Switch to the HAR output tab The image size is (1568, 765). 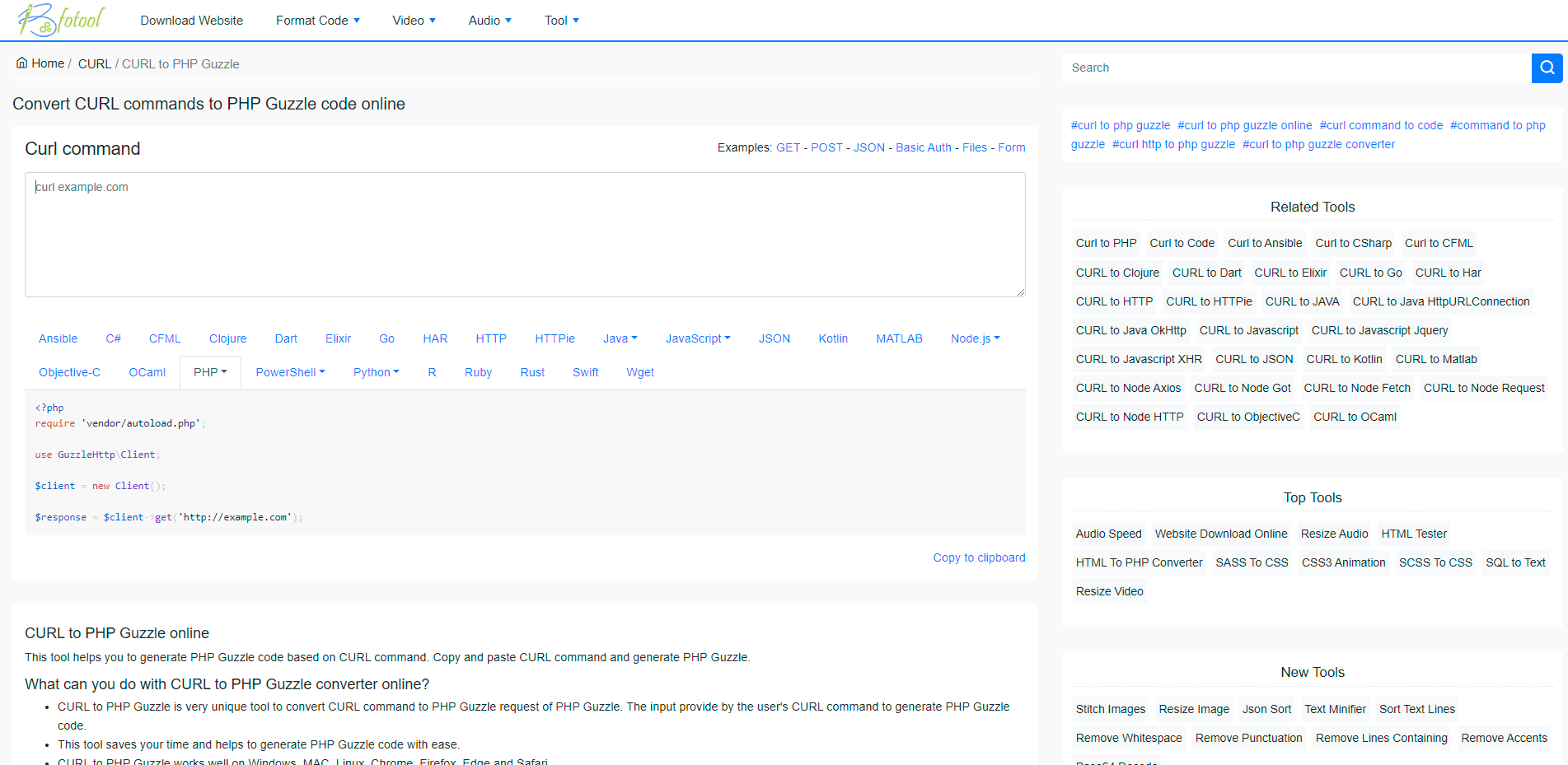(435, 338)
